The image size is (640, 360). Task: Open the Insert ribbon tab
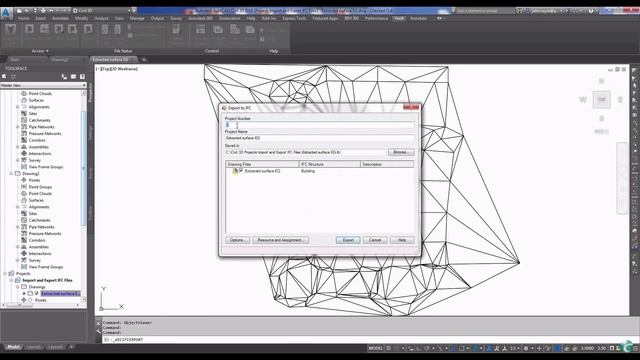pyautogui.click(x=40, y=18)
